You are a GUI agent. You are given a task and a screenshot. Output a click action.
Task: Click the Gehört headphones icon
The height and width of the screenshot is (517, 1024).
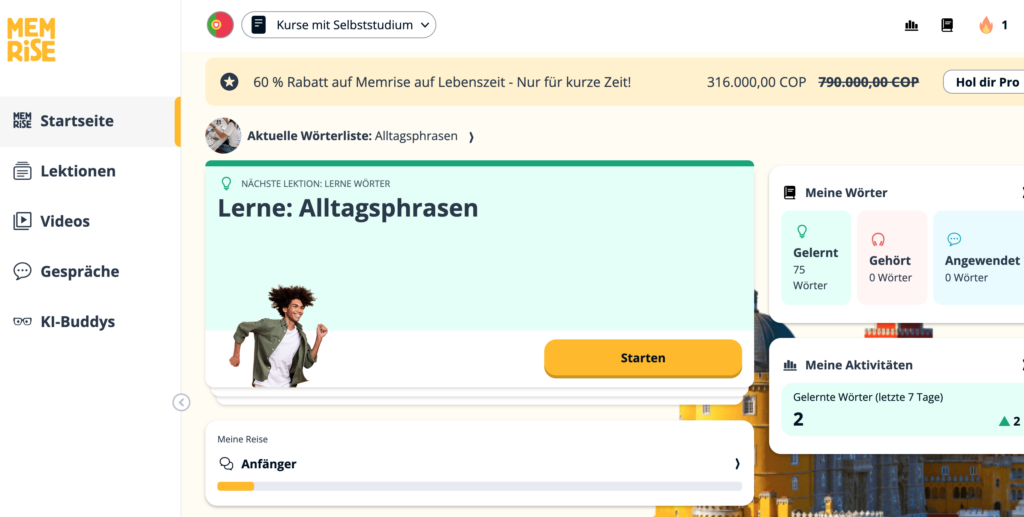(x=878, y=240)
